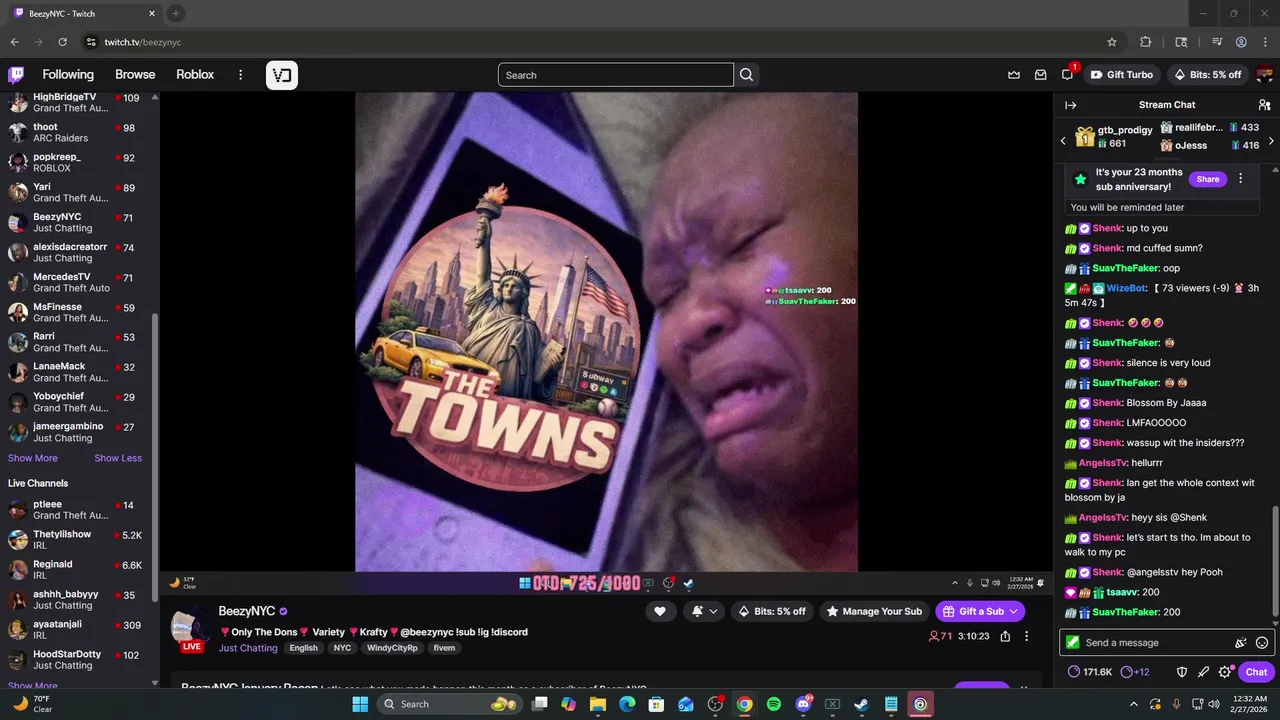The image size is (1280, 720).
Task: Open the celebration effects icon in chat input
Action: tap(1241, 643)
